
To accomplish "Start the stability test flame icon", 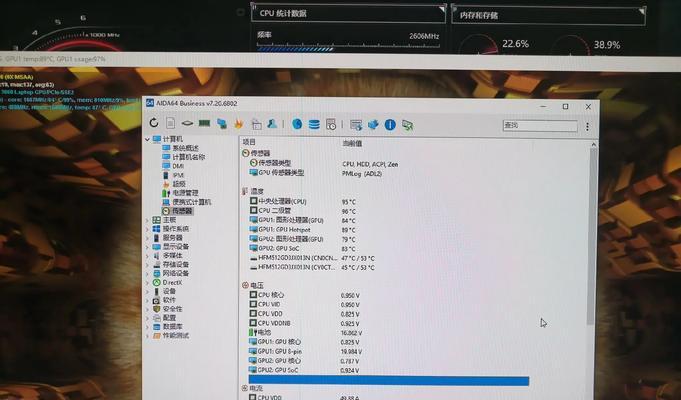I will [x=238, y=124].
